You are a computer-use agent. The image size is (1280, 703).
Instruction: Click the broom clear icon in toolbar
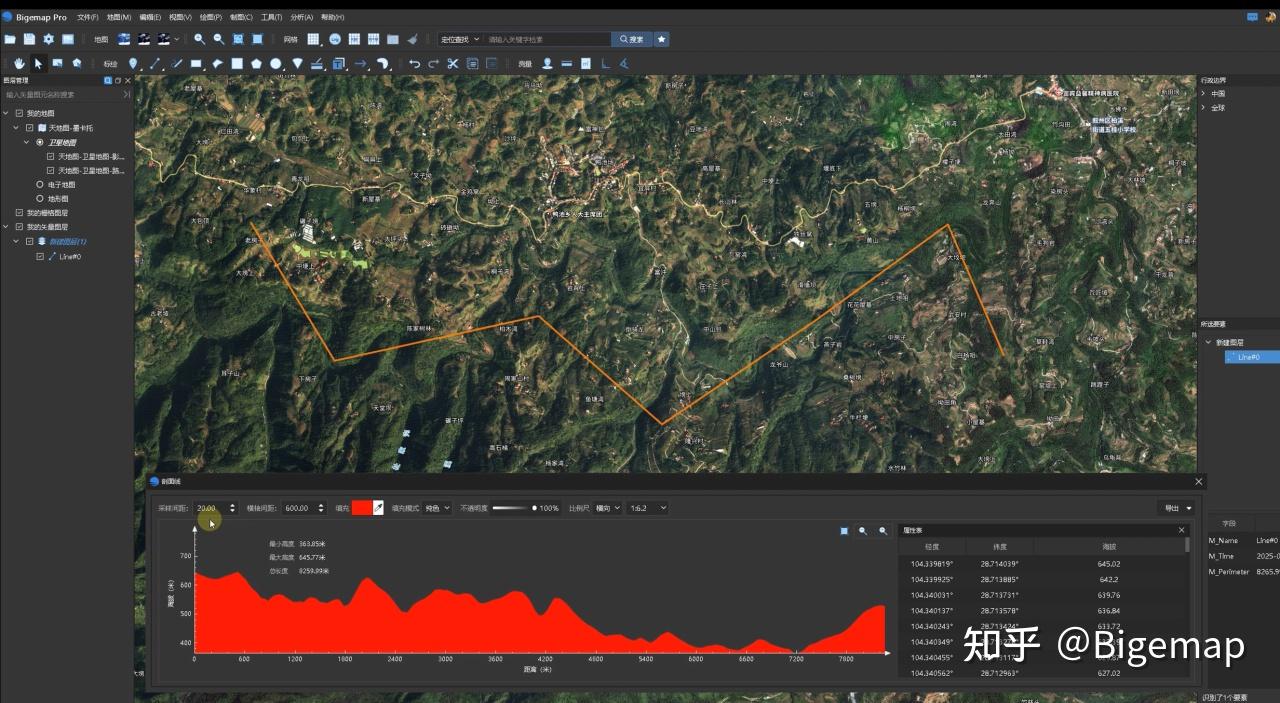click(412, 39)
